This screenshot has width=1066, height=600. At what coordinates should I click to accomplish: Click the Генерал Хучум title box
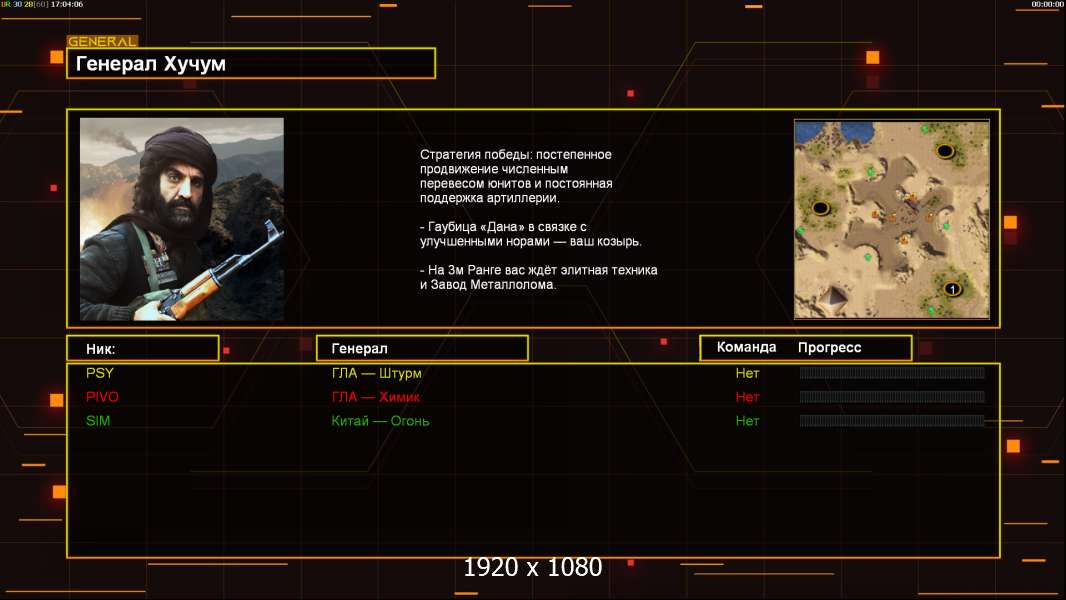(251, 63)
